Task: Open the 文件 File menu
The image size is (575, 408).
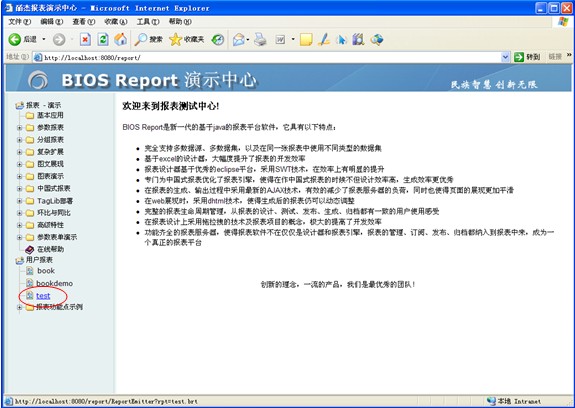Action: pyautogui.click(x=20, y=22)
